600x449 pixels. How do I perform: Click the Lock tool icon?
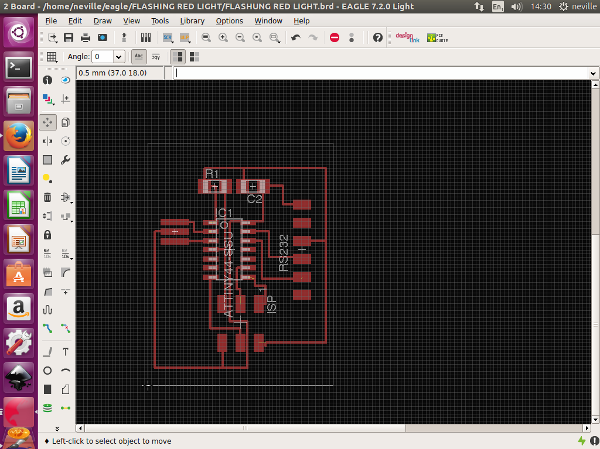(x=48, y=235)
